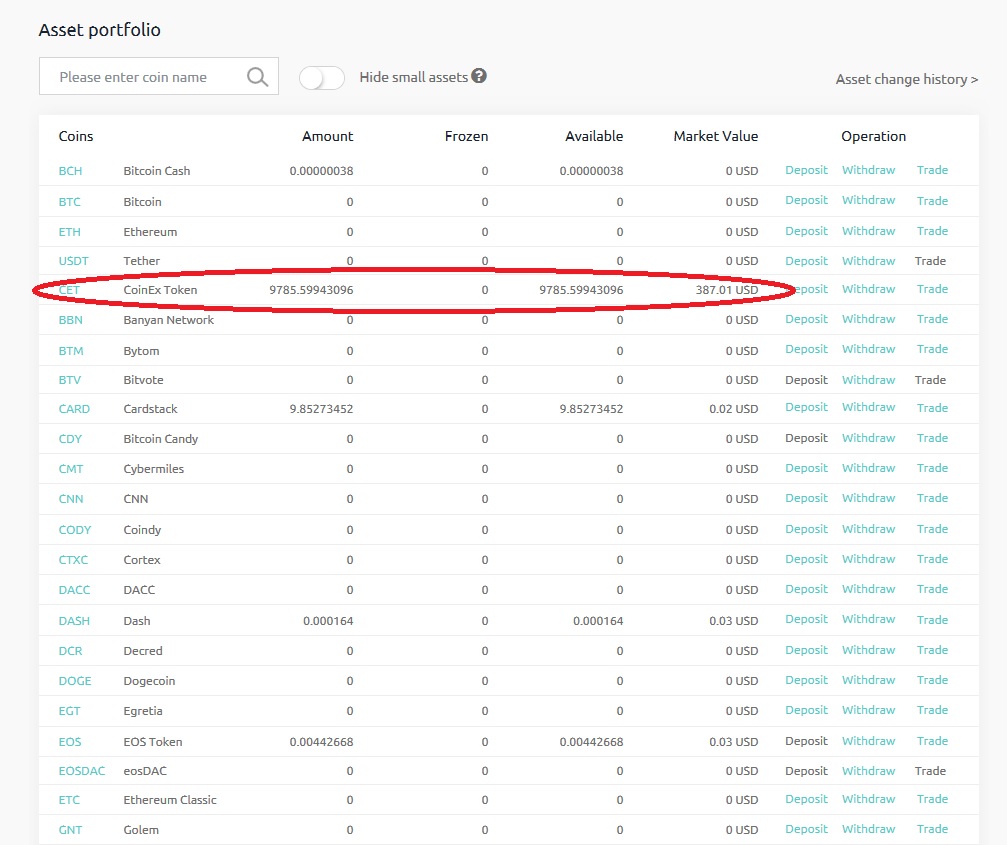This screenshot has width=1007, height=845.
Task: Focus the coin name search field
Action: [x=159, y=76]
